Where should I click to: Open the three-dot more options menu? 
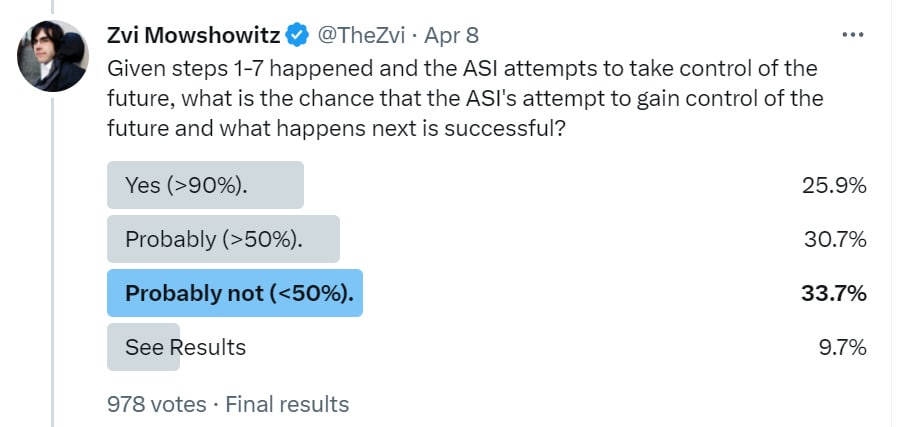853,35
